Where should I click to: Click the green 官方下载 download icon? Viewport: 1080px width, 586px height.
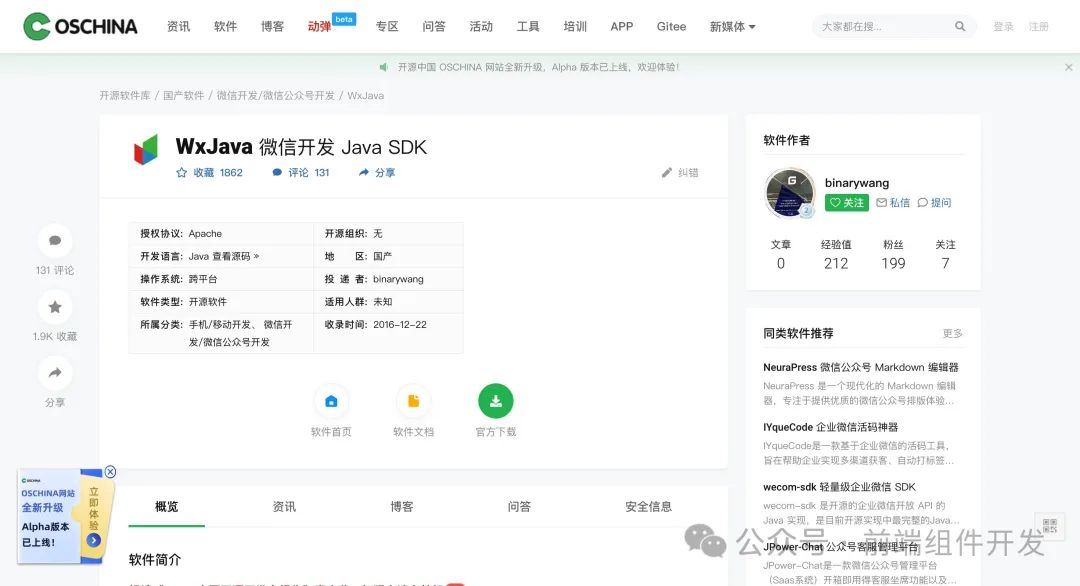point(496,401)
